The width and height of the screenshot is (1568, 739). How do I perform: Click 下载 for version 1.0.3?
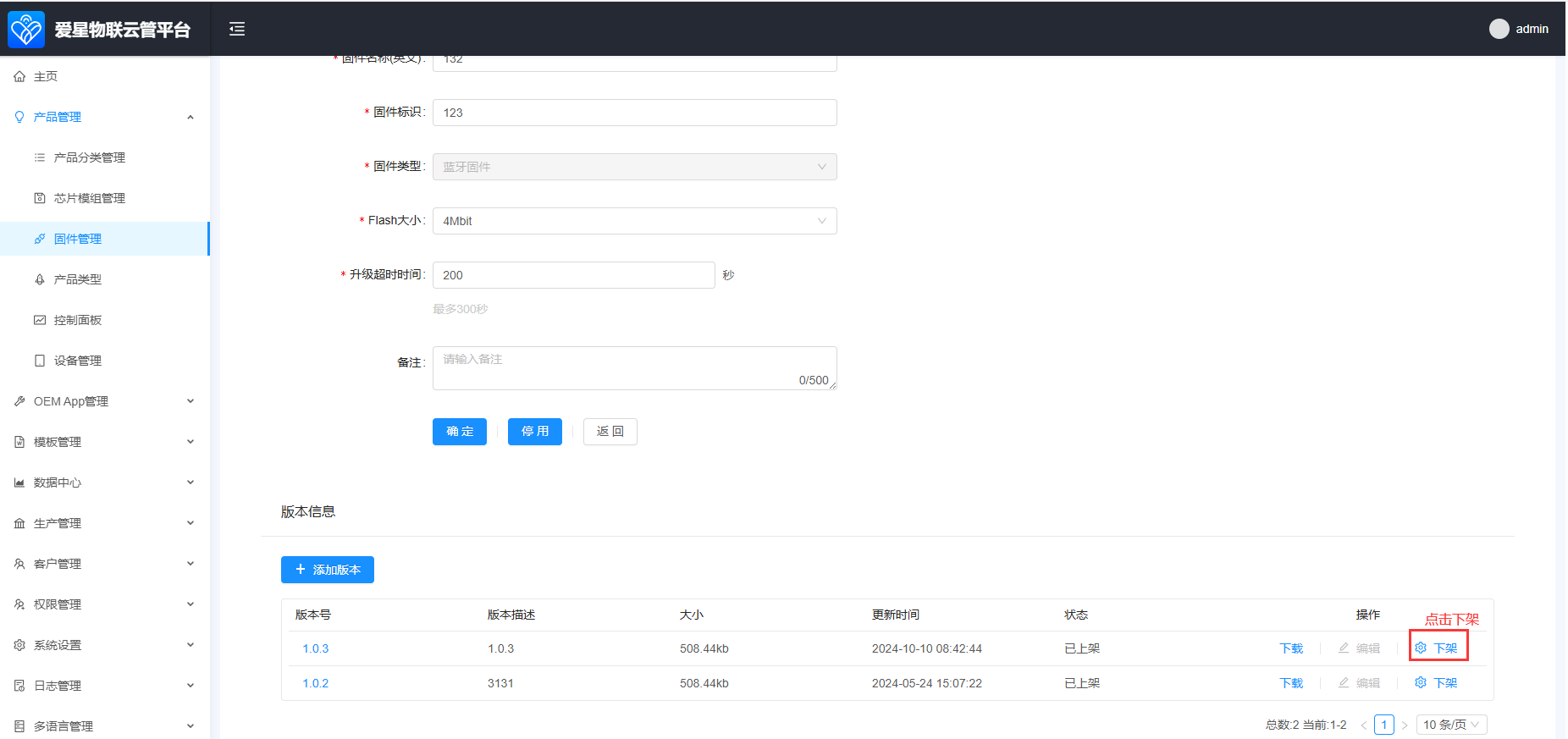click(1291, 648)
